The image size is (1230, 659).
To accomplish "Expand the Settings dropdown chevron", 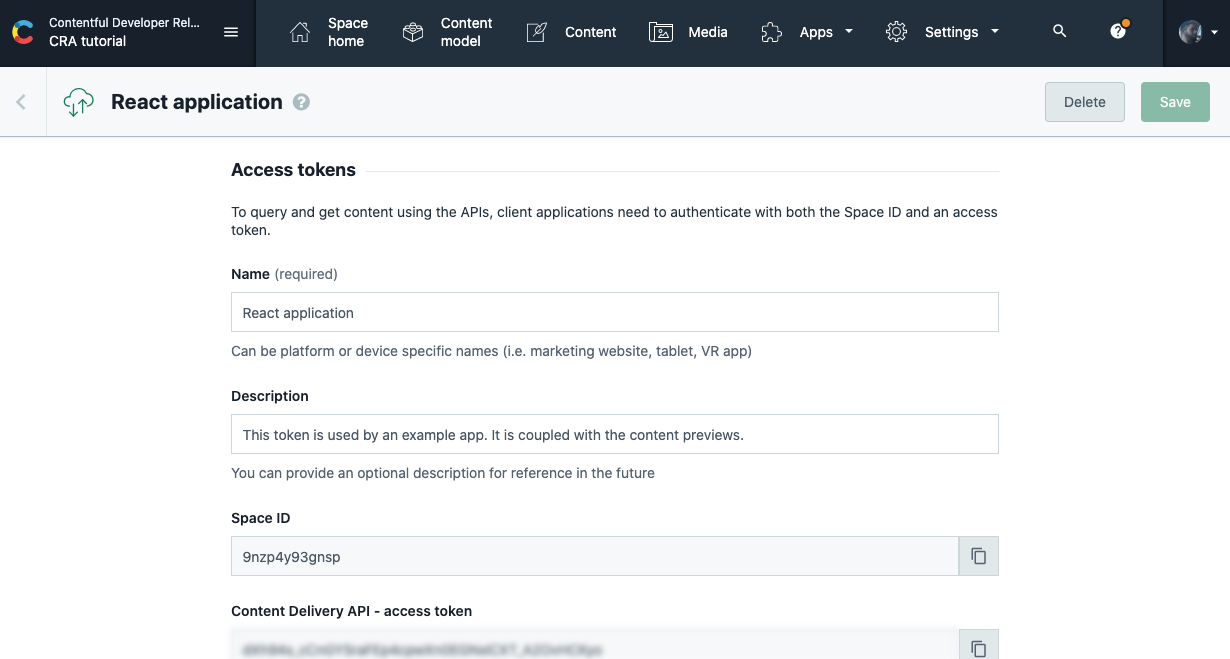I will [x=994, y=31].
